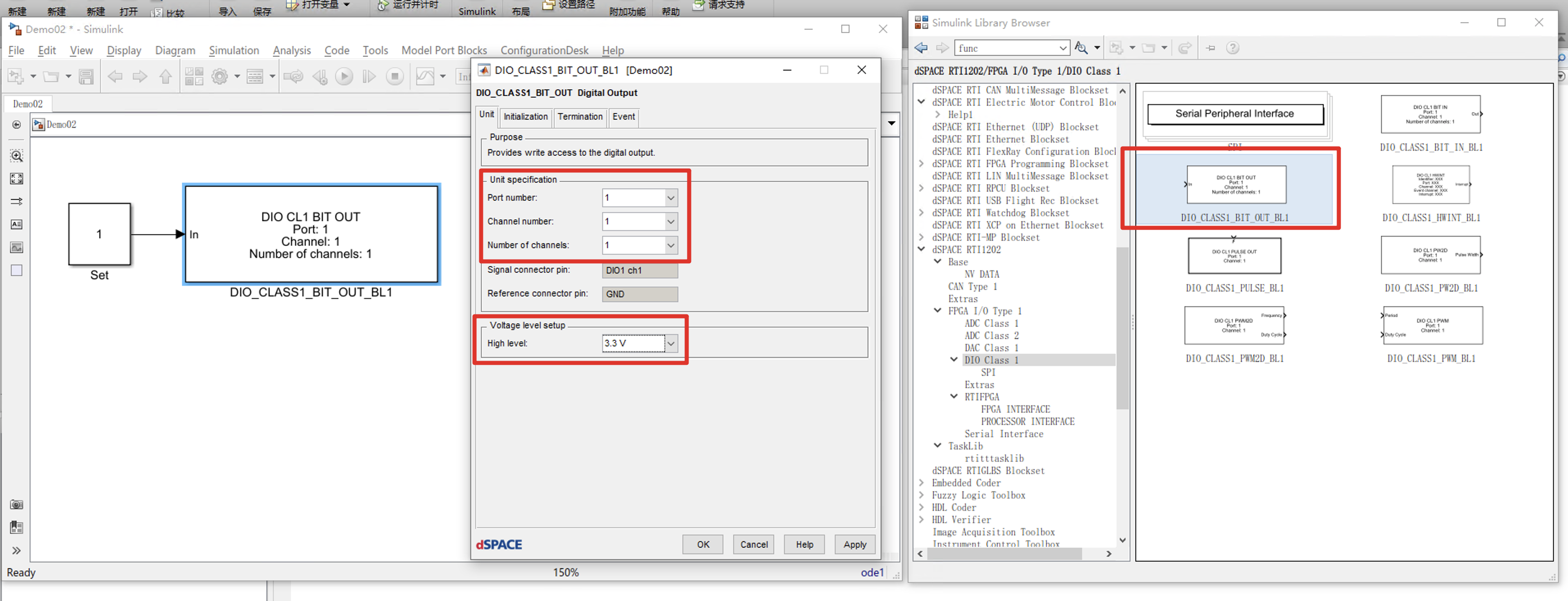The width and height of the screenshot is (1568, 601).
Task: Click the Model Explorer list icon
Action: pos(255,77)
